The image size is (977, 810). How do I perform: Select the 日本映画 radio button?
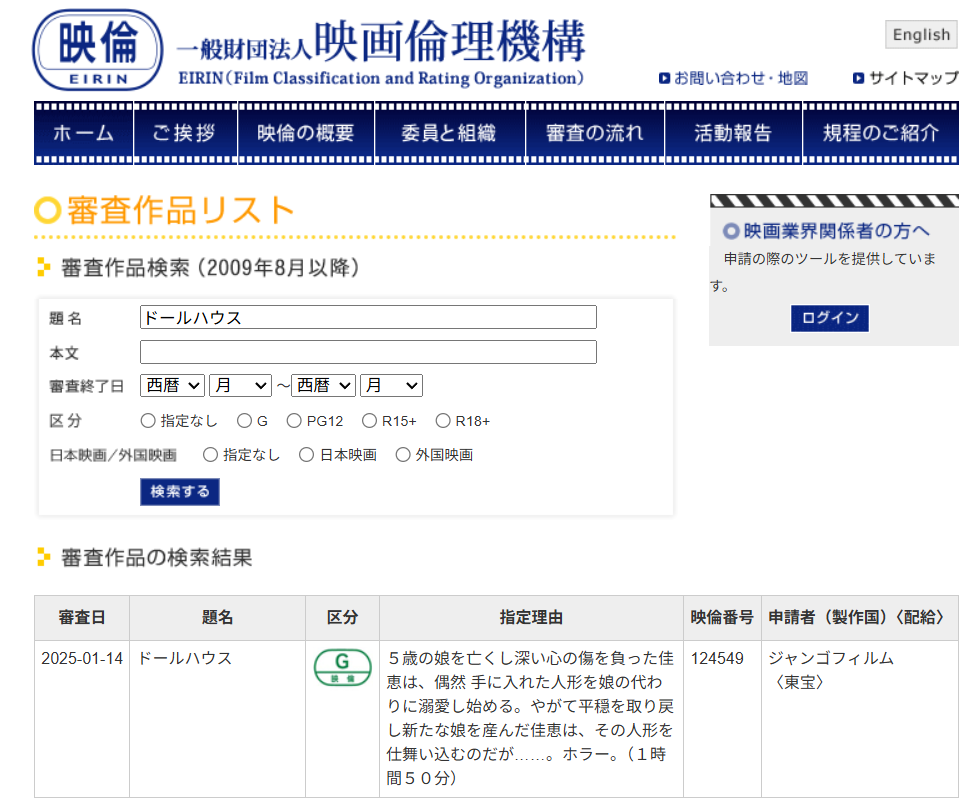pos(307,455)
